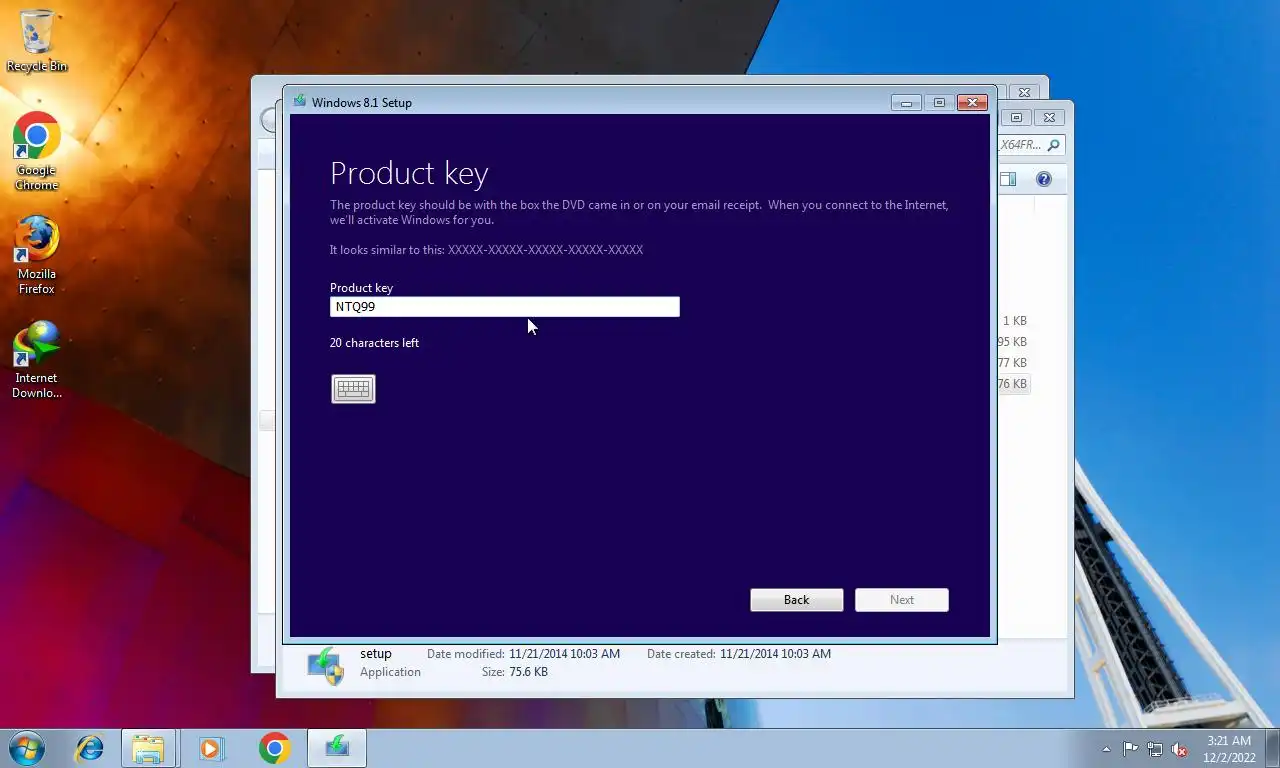Click the setup file name in details pane
1280x768 pixels.
pos(376,654)
